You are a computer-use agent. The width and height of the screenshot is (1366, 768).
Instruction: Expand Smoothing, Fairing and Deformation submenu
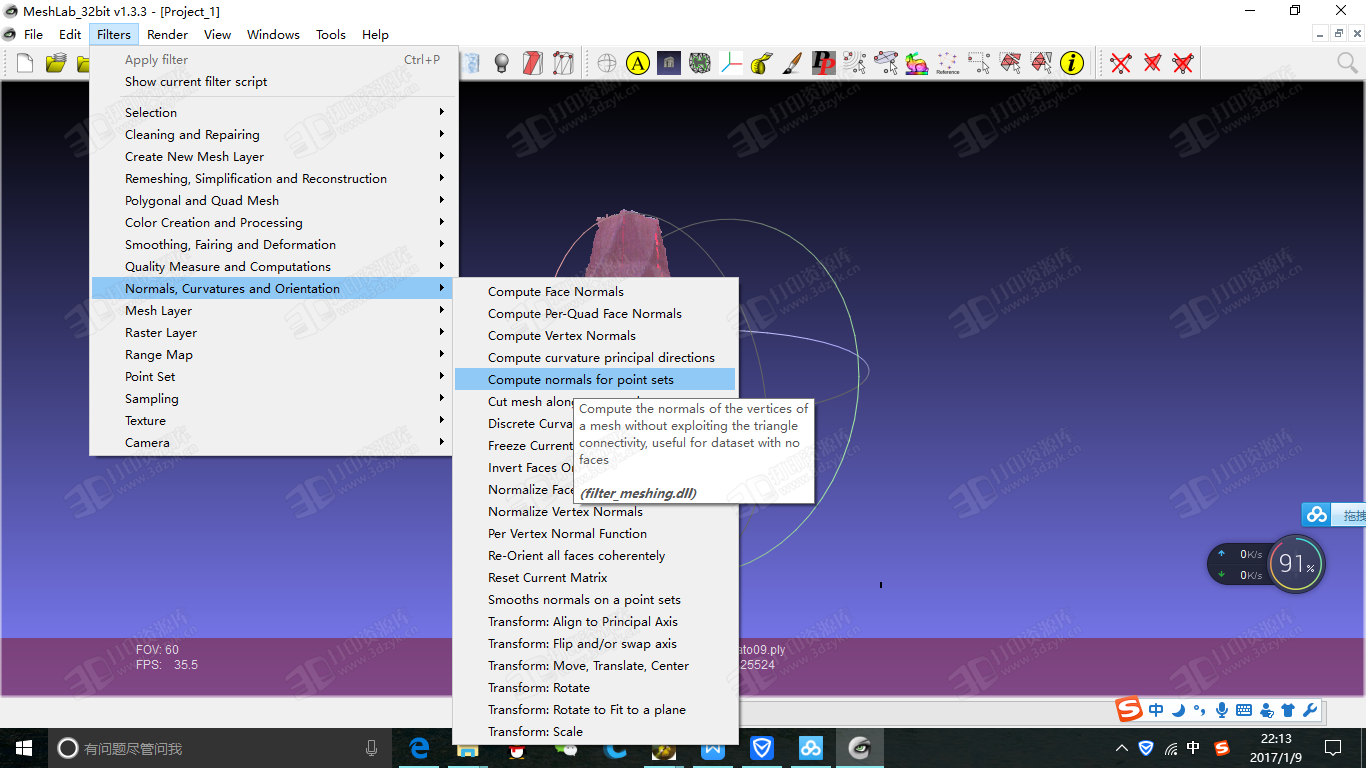pyautogui.click(x=272, y=245)
